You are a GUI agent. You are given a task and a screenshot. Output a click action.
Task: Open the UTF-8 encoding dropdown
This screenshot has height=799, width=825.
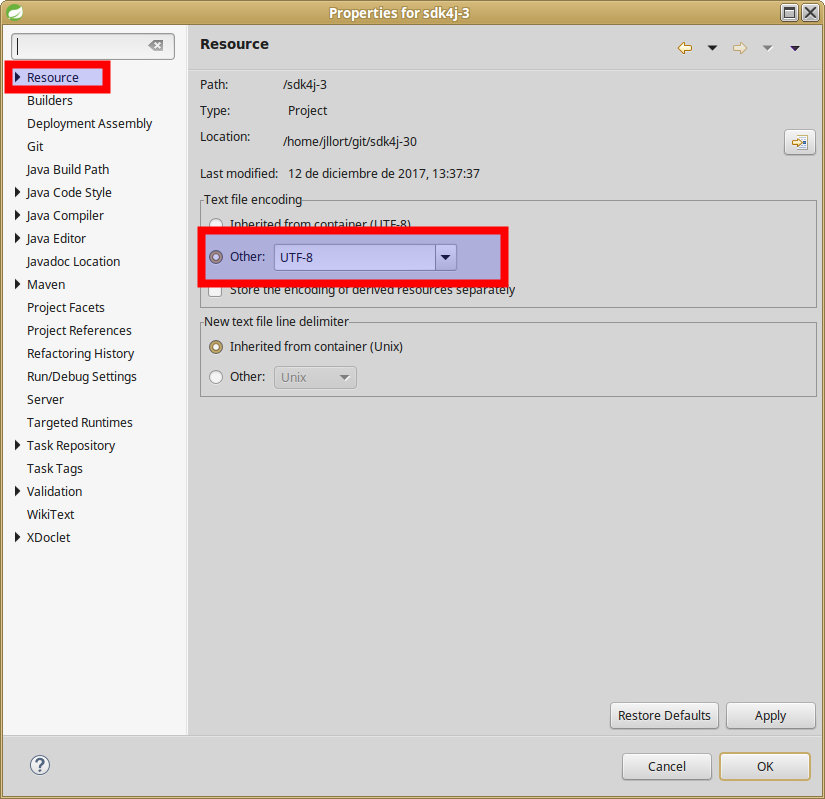[445, 257]
